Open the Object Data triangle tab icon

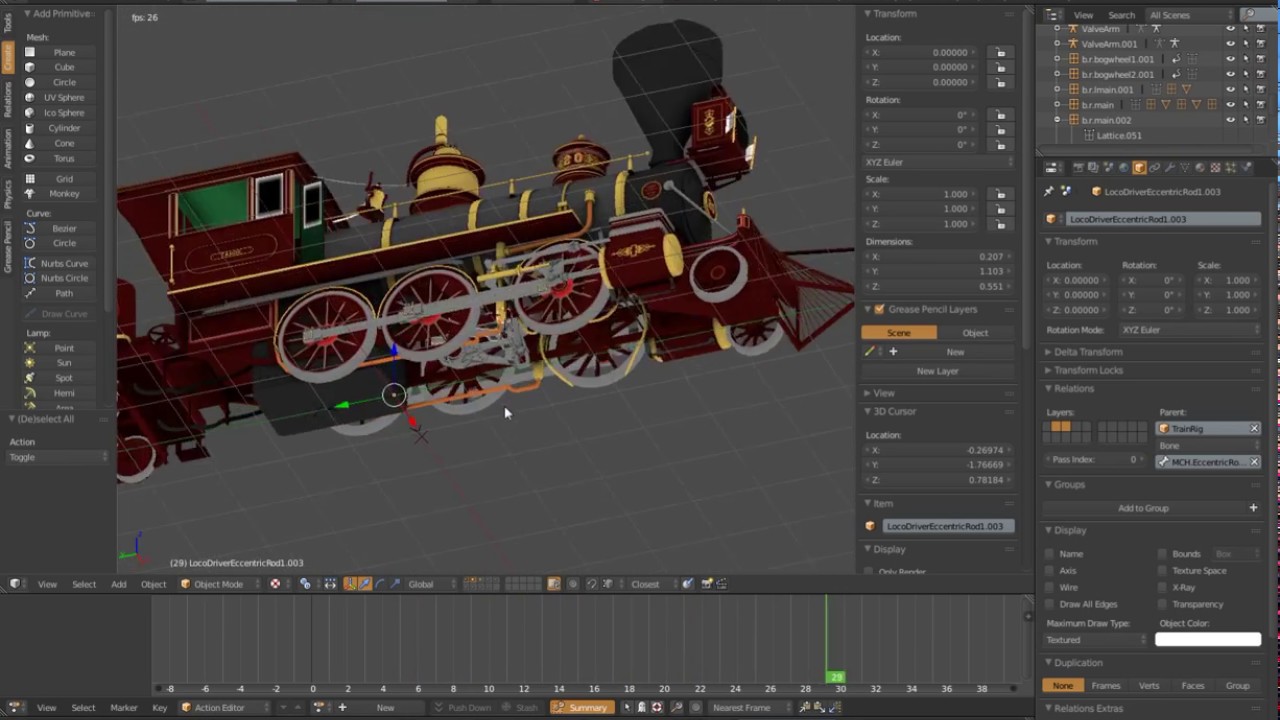[x=1185, y=168]
